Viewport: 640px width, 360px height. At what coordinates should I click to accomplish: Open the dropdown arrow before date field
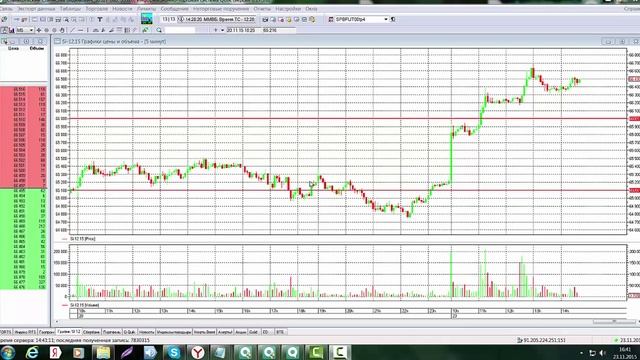222,30
